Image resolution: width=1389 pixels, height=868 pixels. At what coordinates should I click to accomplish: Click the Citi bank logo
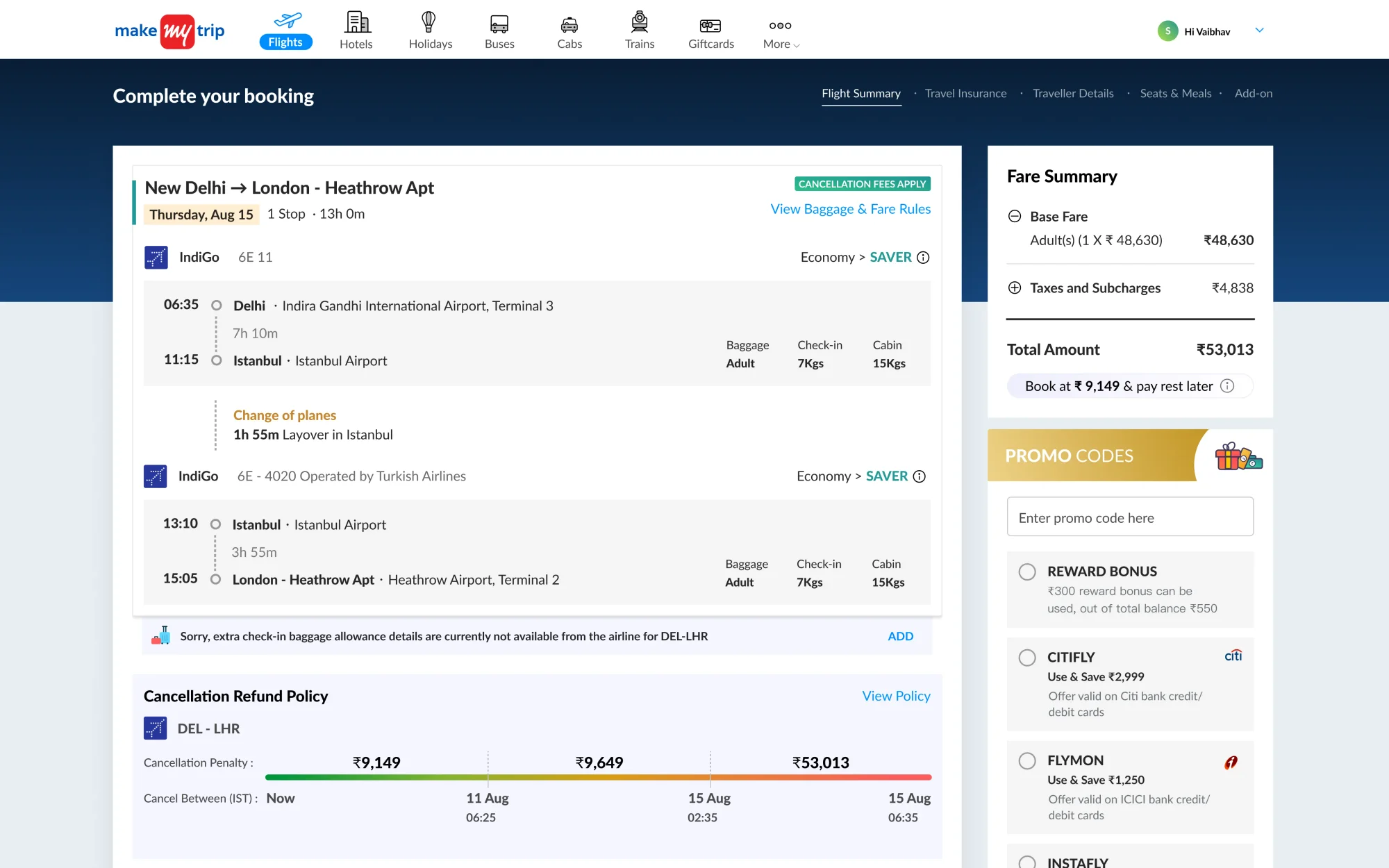tap(1233, 656)
